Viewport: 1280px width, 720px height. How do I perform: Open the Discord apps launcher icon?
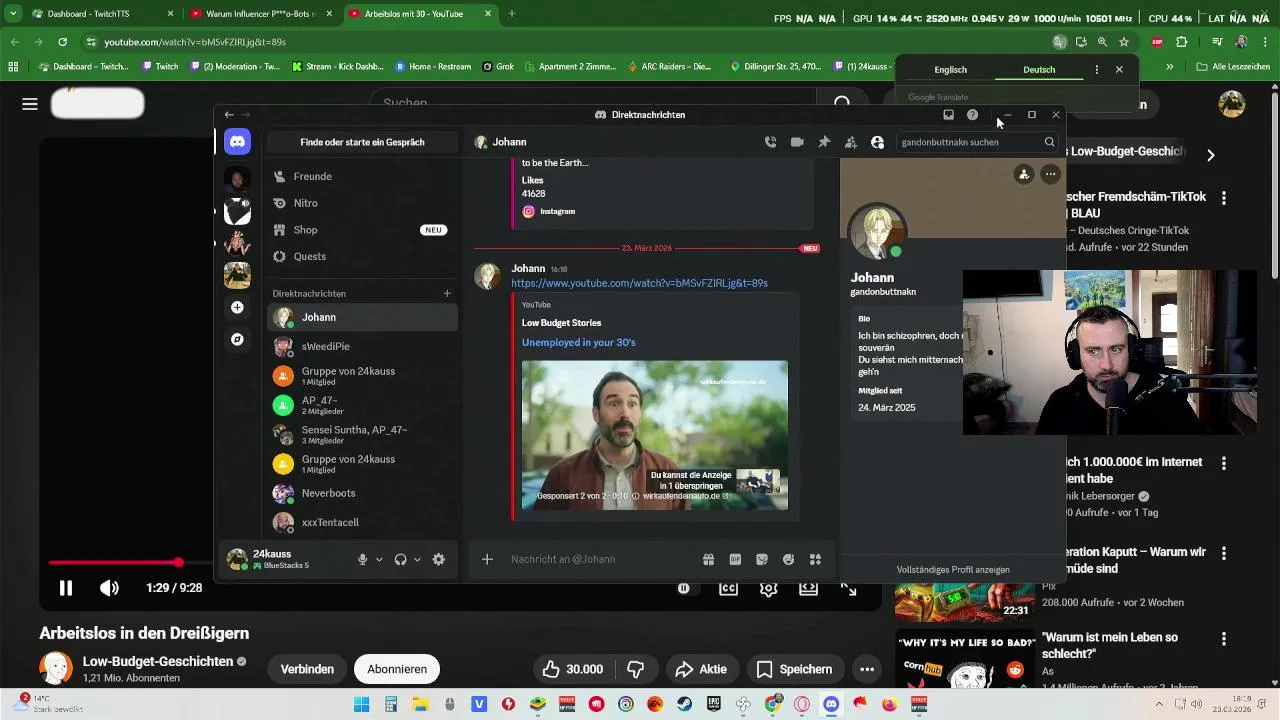pyautogui.click(x=815, y=560)
